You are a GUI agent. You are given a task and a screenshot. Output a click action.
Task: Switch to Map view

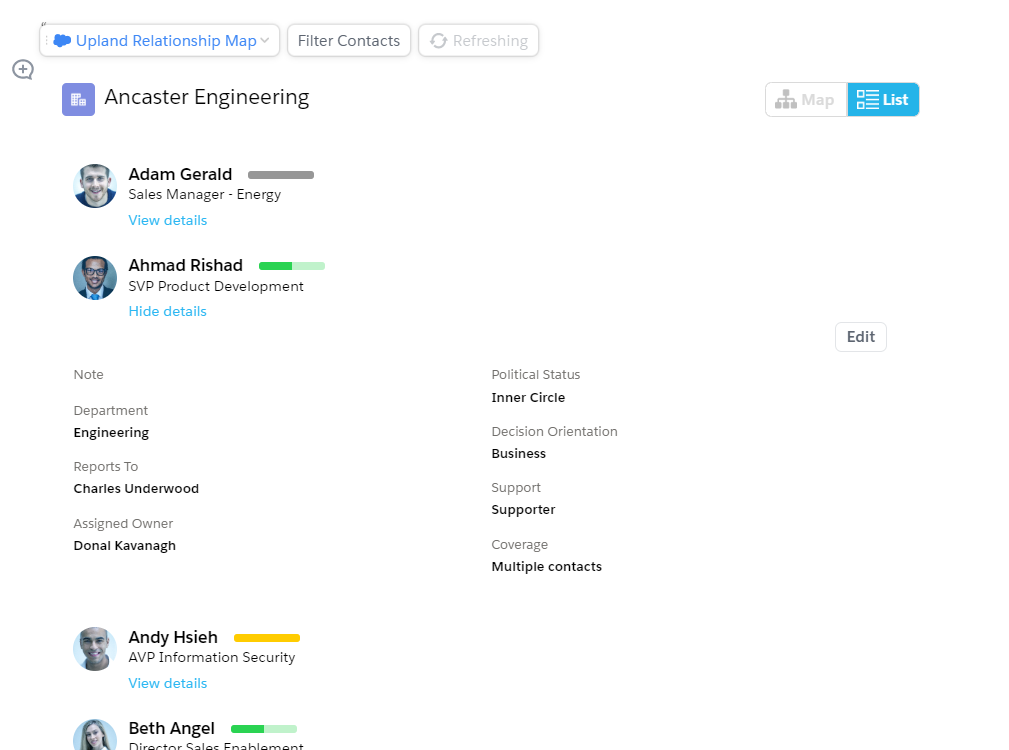coord(806,100)
